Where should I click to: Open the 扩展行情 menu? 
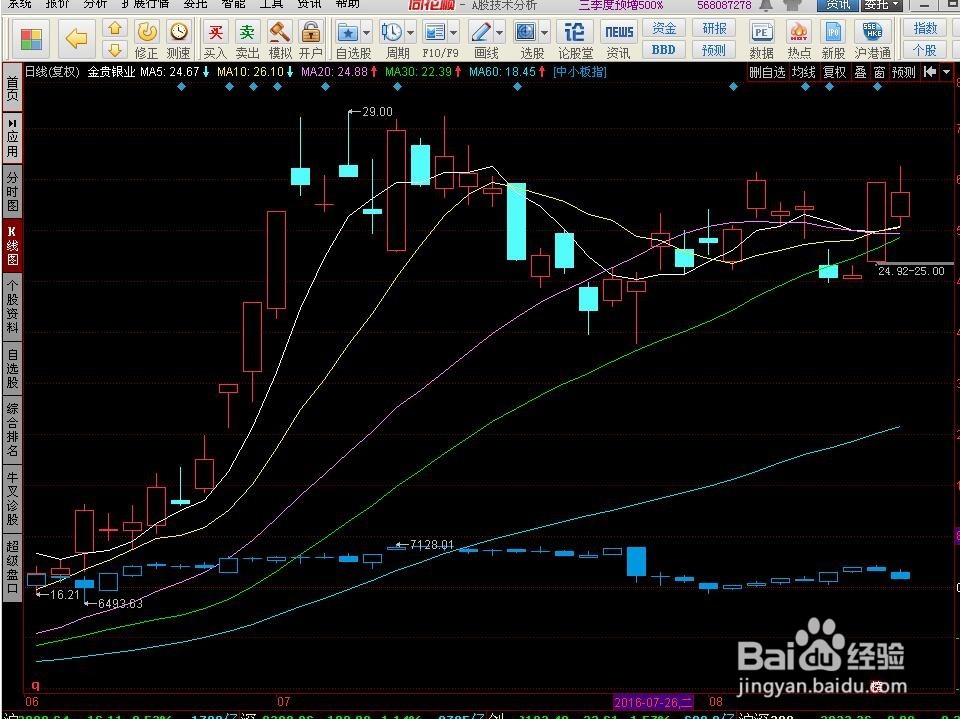pyautogui.click(x=144, y=4)
